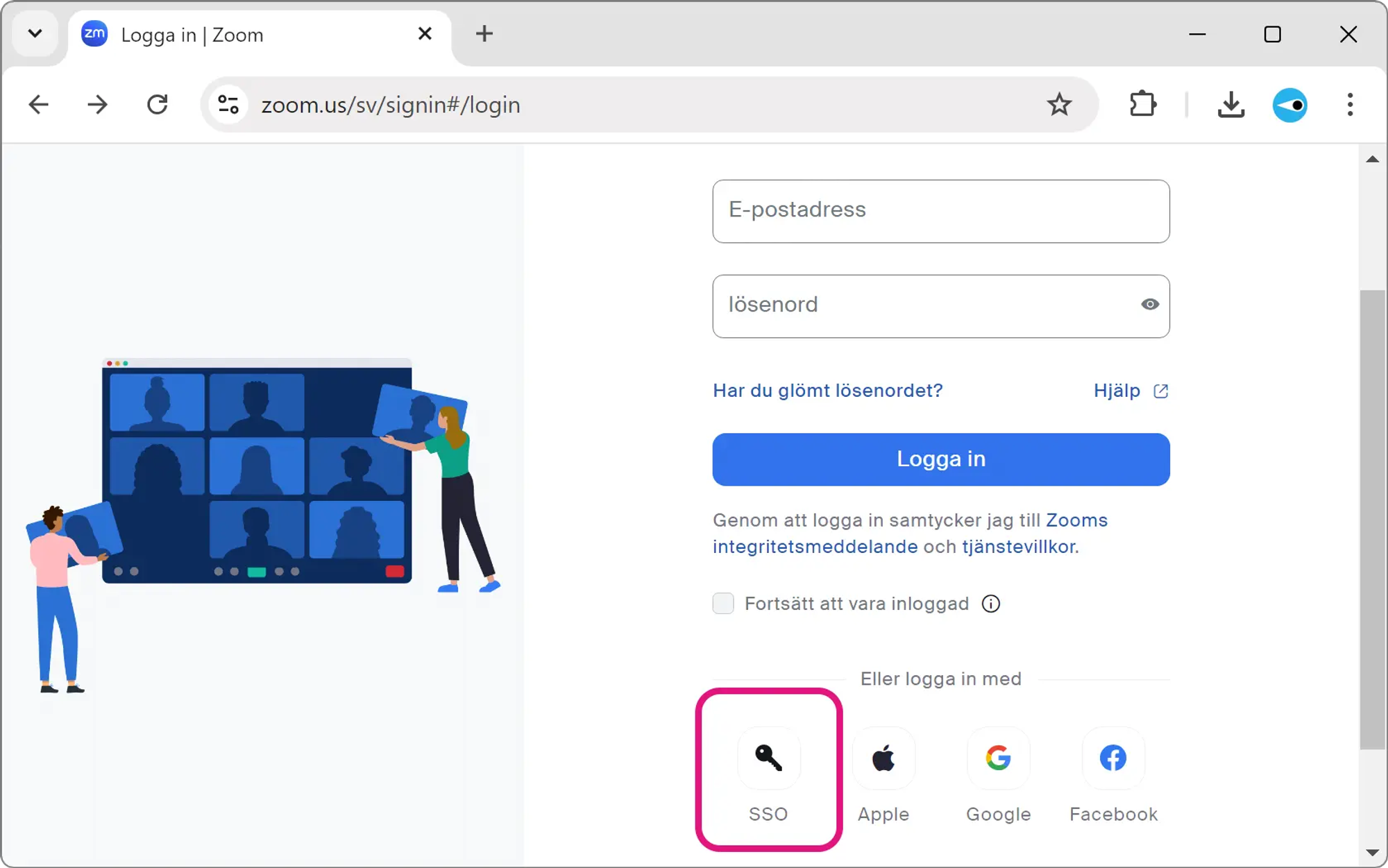Viewport: 1388px width, 868px height.
Task: Click info icon beside Fortsätt att vara inloggad
Action: click(x=991, y=604)
